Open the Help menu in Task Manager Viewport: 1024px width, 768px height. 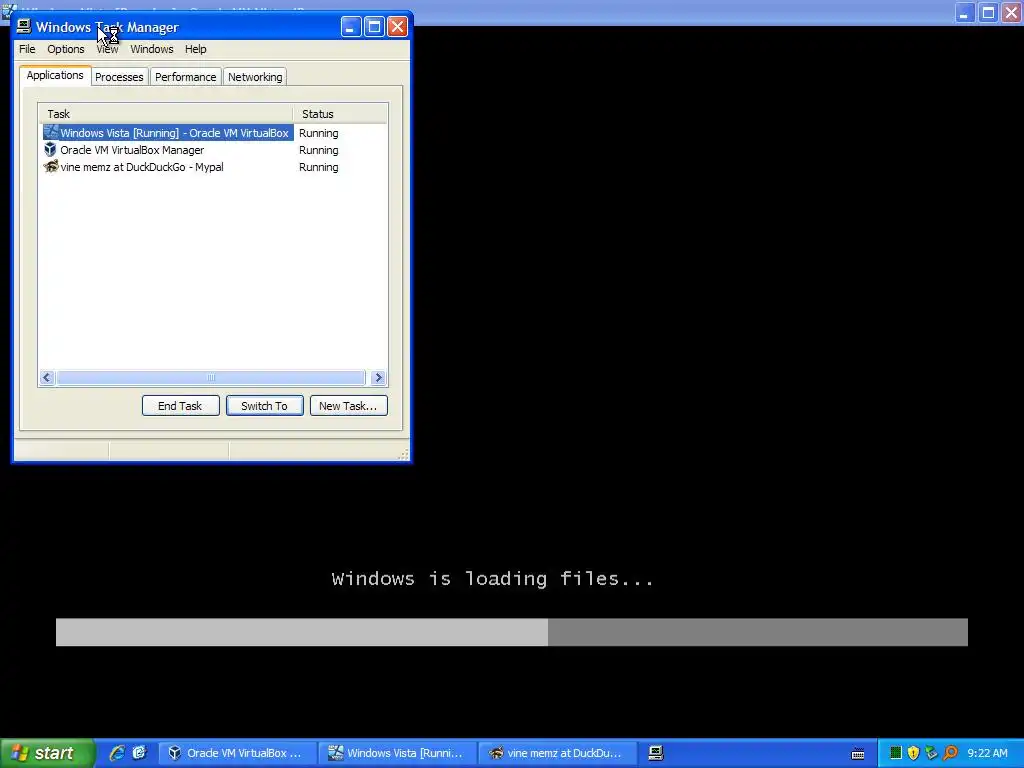[x=195, y=49]
